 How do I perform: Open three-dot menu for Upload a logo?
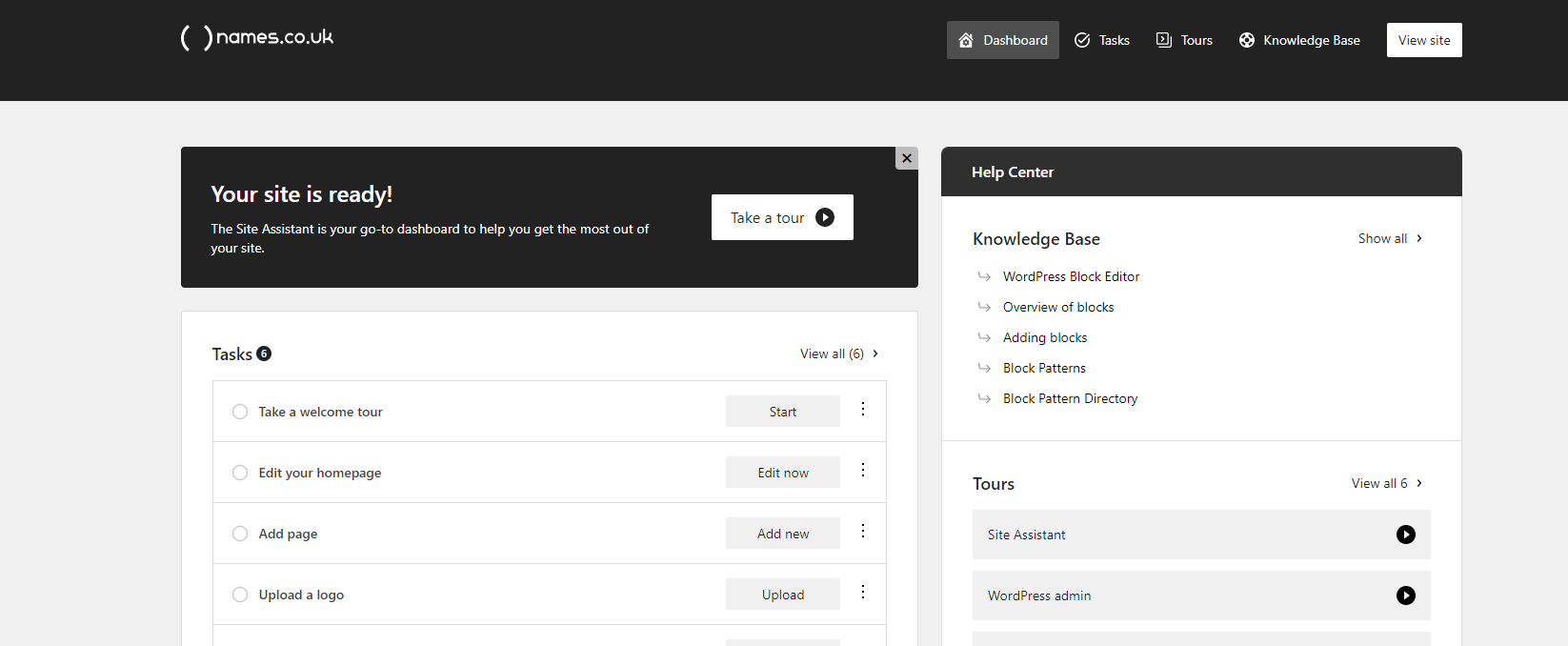pos(863,593)
